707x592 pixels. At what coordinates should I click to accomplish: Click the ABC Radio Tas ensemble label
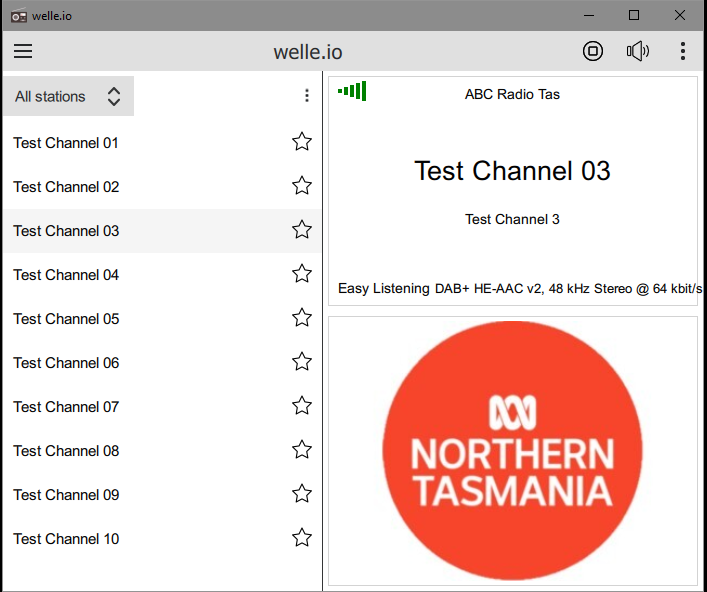(512, 94)
